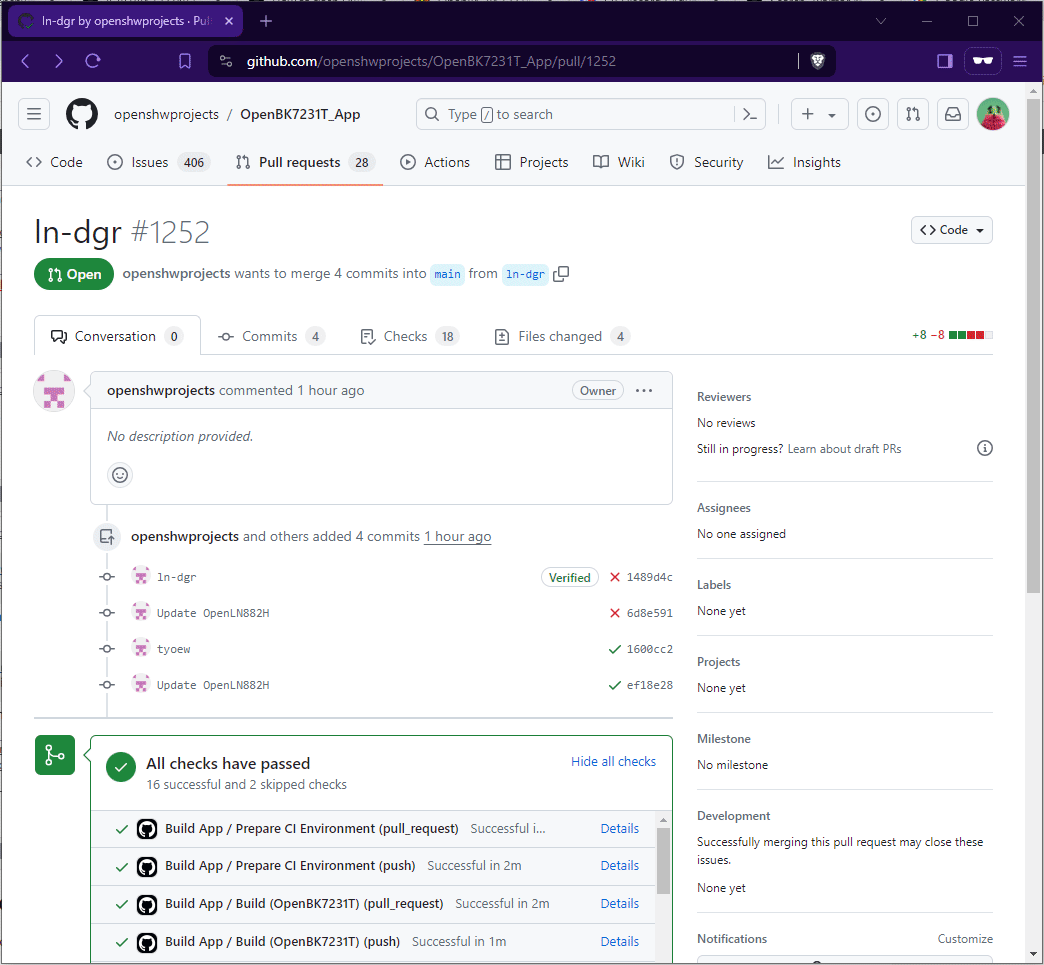View passed status of commit 1600cc2
This screenshot has height=965, width=1044.
[x=615, y=649]
